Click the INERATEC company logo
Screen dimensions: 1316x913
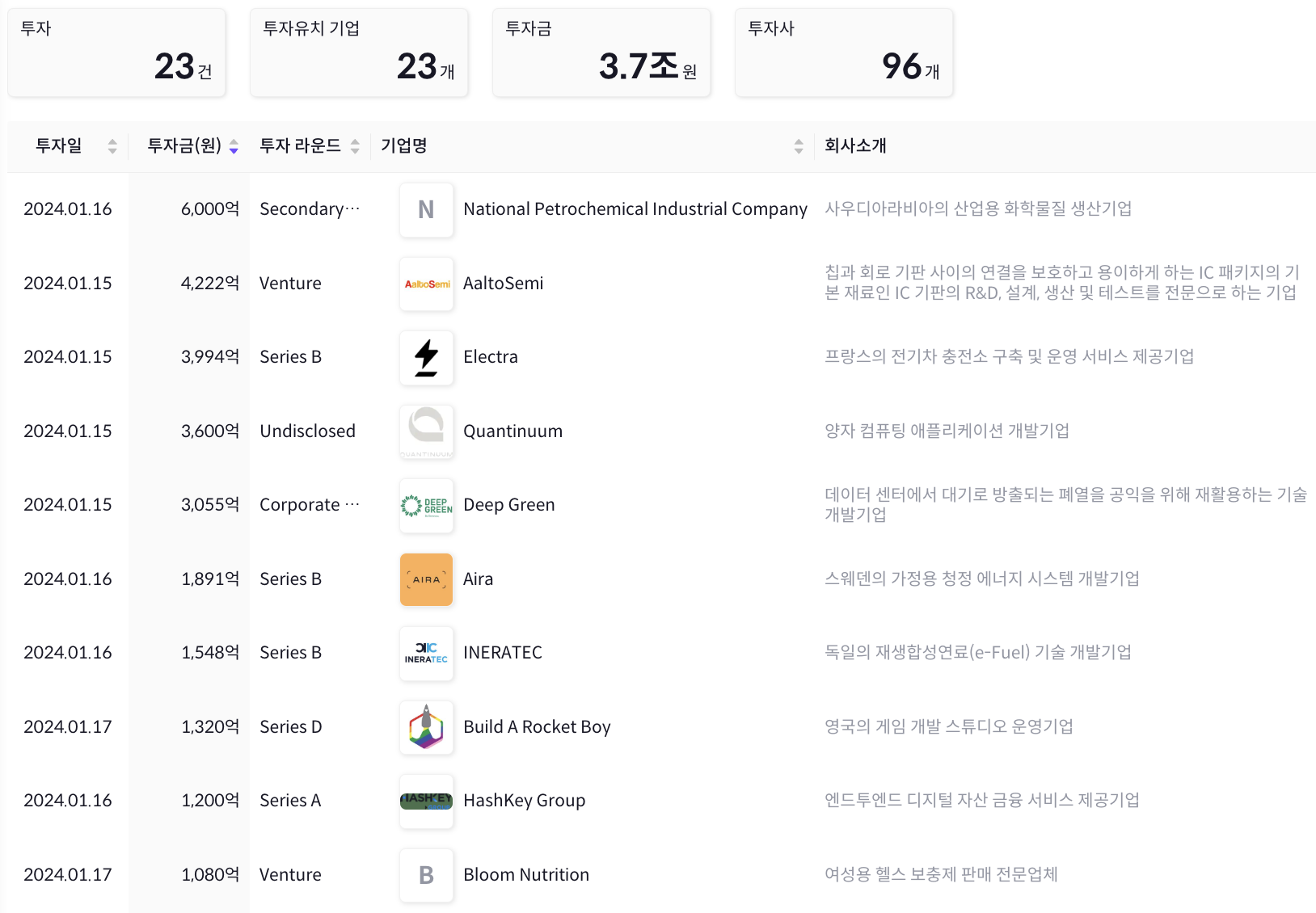pyautogui.click(x=426, y=654)
